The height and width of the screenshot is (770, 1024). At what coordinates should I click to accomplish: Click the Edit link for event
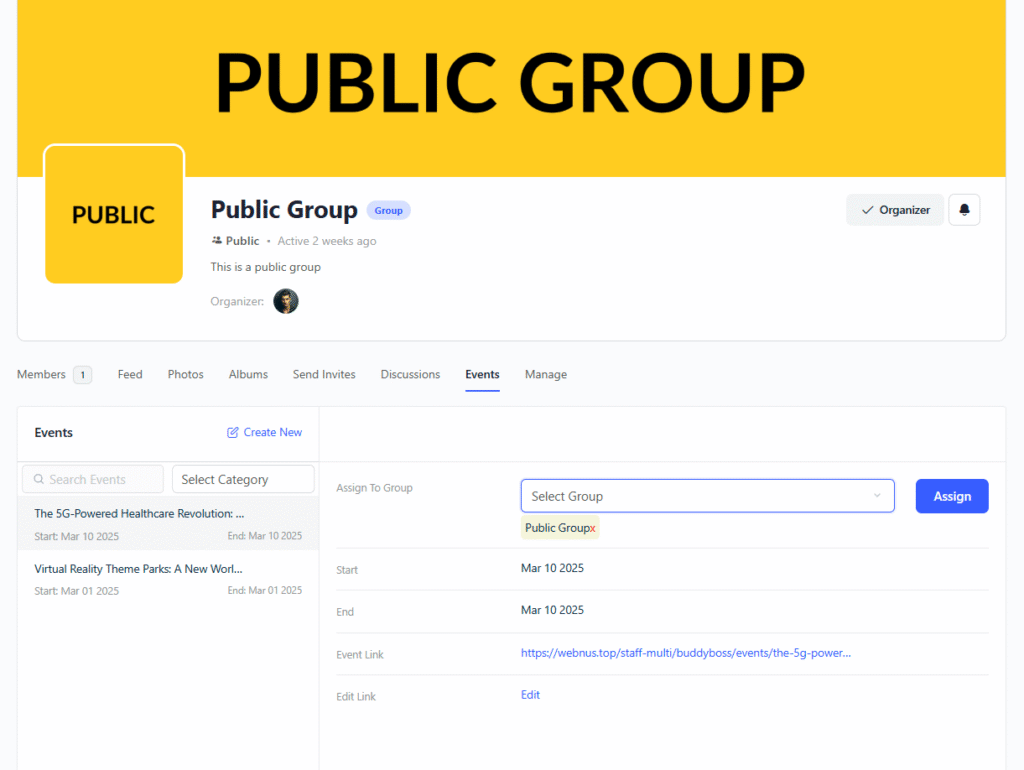pyautogui.click(x=530, y=695)
